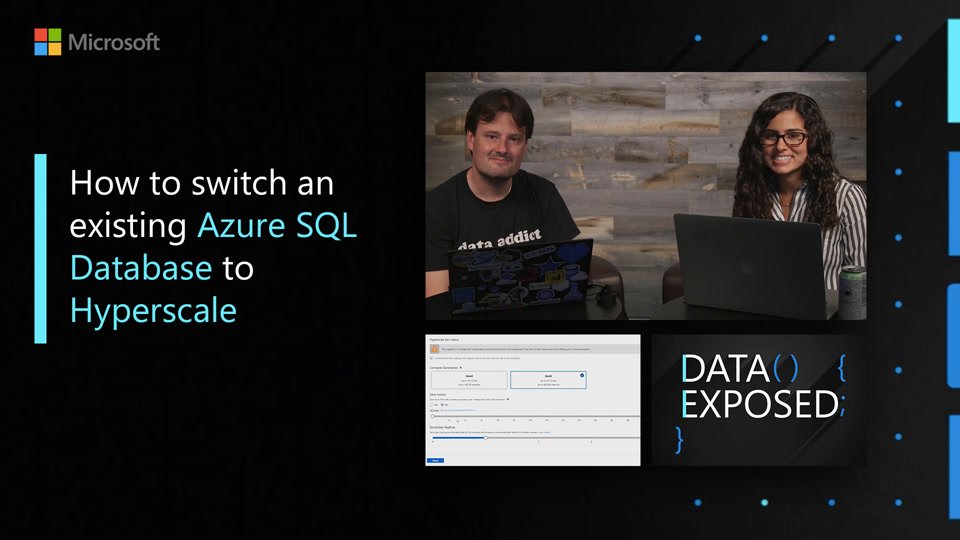Choose the No radio under Save money
The width and height of the screenshot is (960, 540).
pyautogui.click(x=442, y=405)
